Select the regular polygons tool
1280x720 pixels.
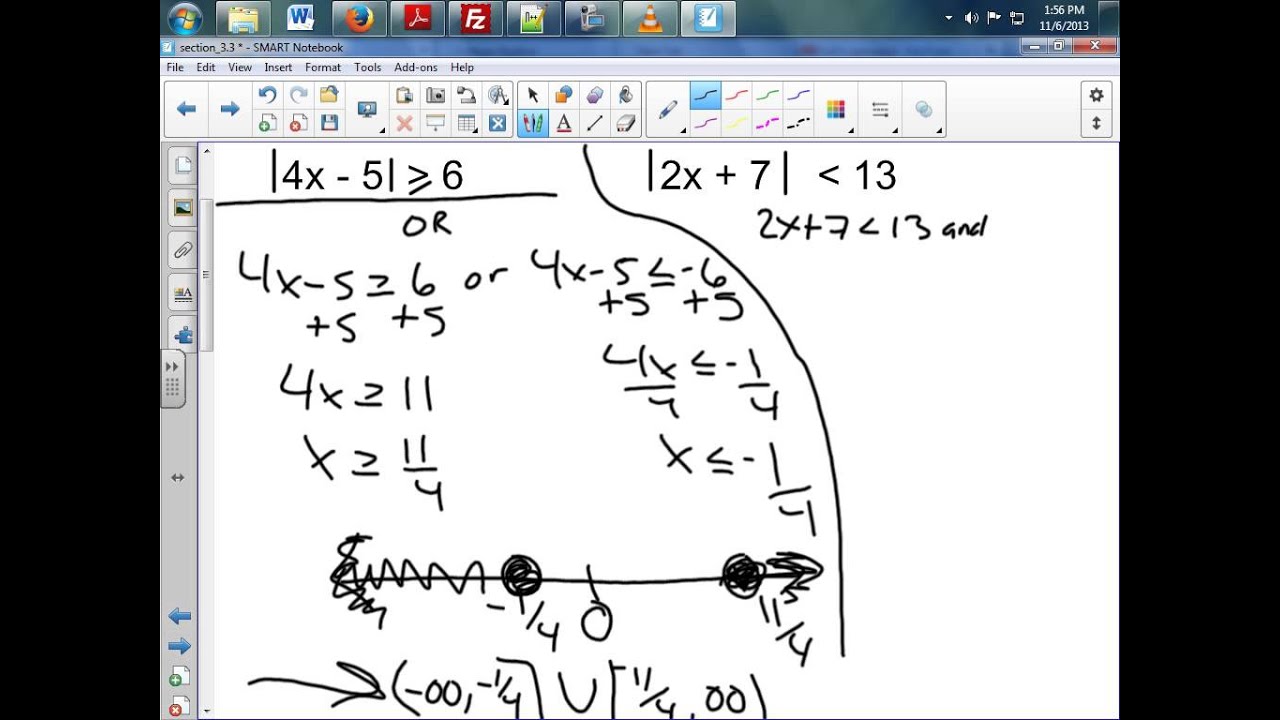595,95
